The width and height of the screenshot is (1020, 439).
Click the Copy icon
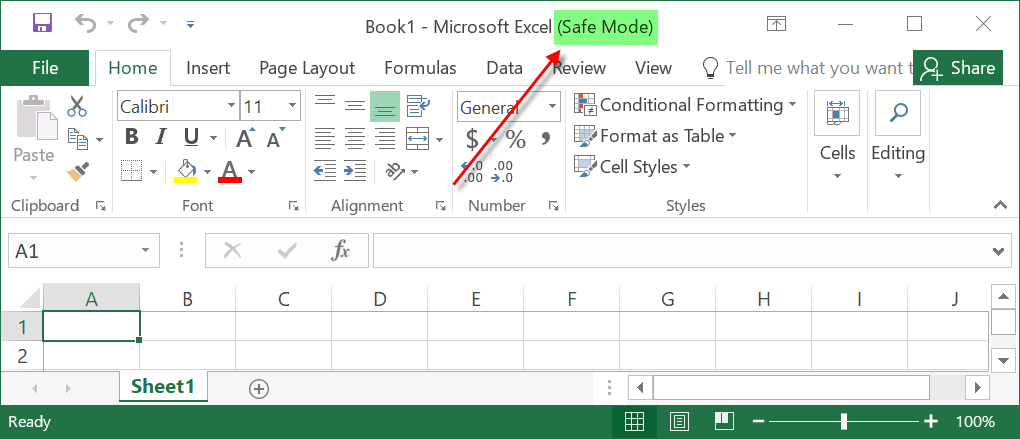tap(78, 139)
